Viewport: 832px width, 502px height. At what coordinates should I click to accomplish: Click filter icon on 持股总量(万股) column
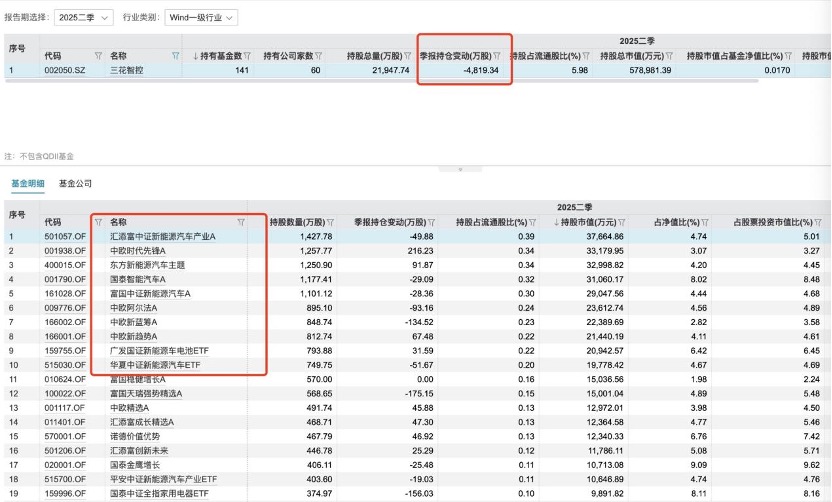click(405, 56)
